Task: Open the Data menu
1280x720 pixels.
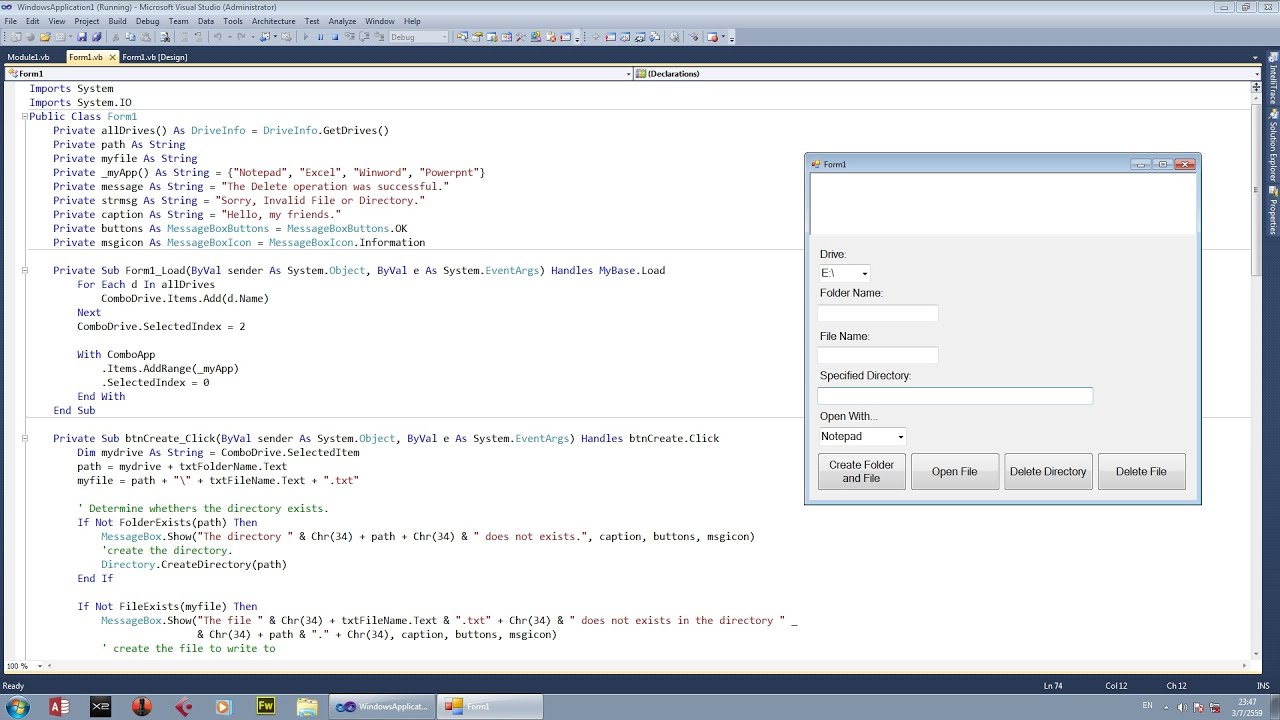Action: (206, 21)
